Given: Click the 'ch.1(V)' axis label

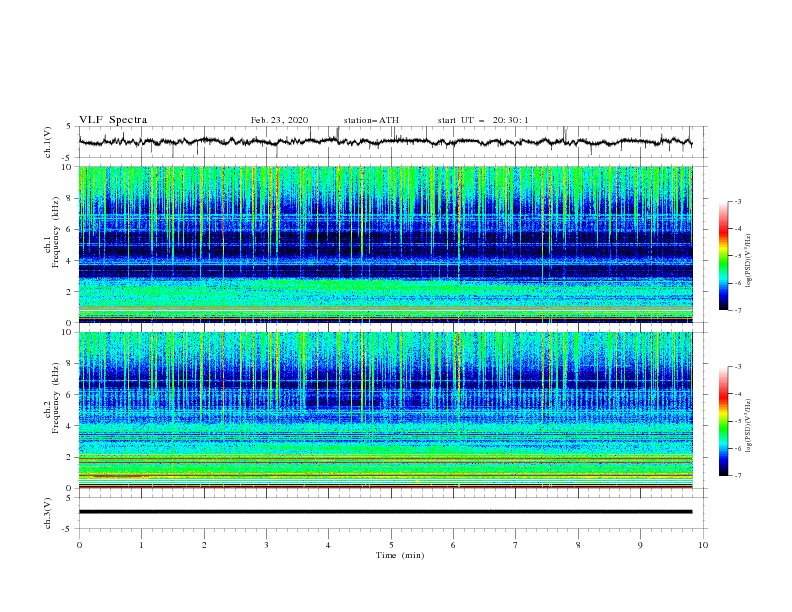Looking at the screenshot, I should pos(48,142).
